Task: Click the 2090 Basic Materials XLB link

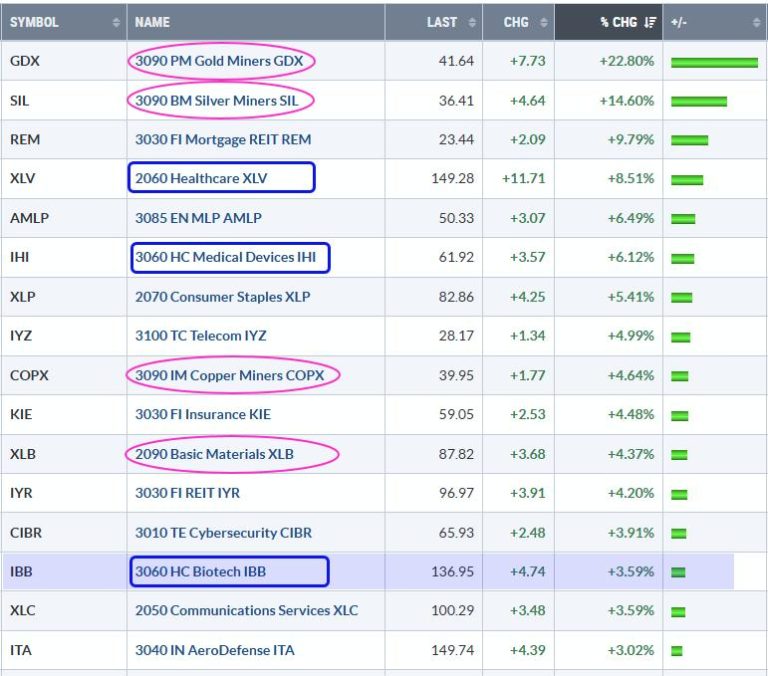Action: point(214,454)
